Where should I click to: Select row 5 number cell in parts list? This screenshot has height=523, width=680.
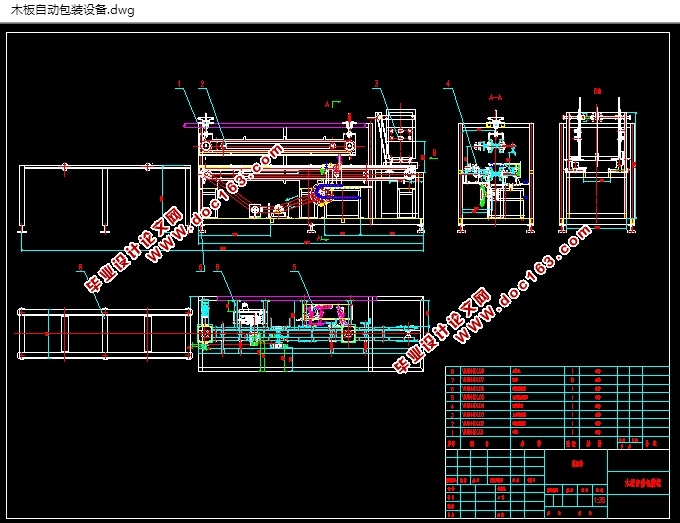[452, 397]
